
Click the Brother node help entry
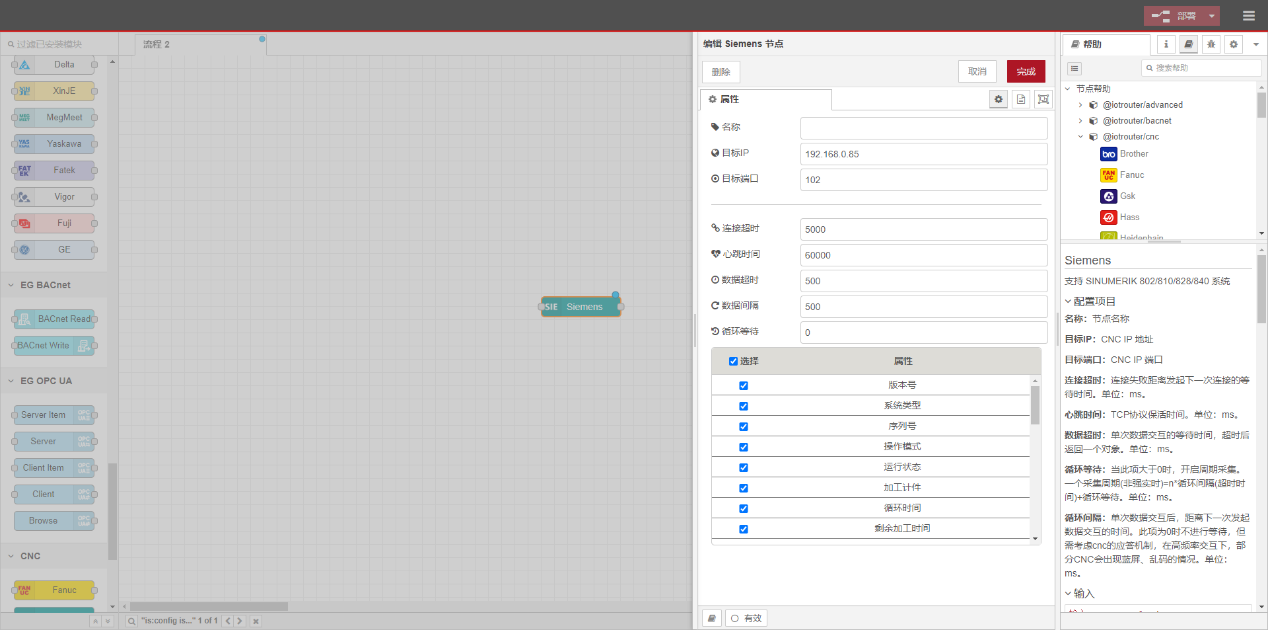point(1133,154)
